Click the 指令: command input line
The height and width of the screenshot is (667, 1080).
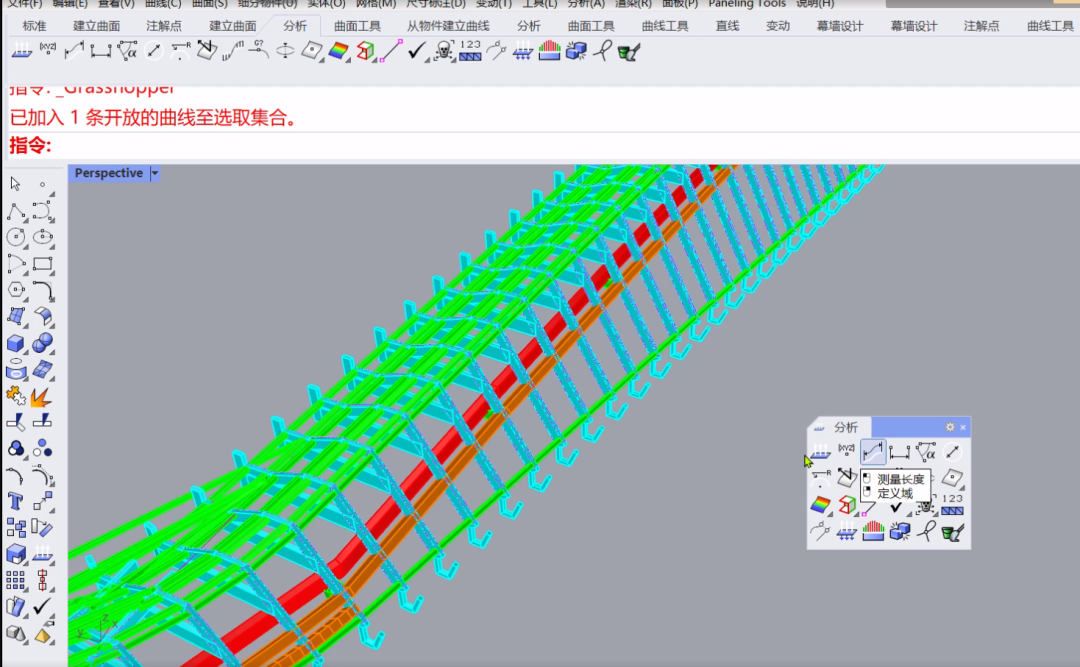coord(544,145)
